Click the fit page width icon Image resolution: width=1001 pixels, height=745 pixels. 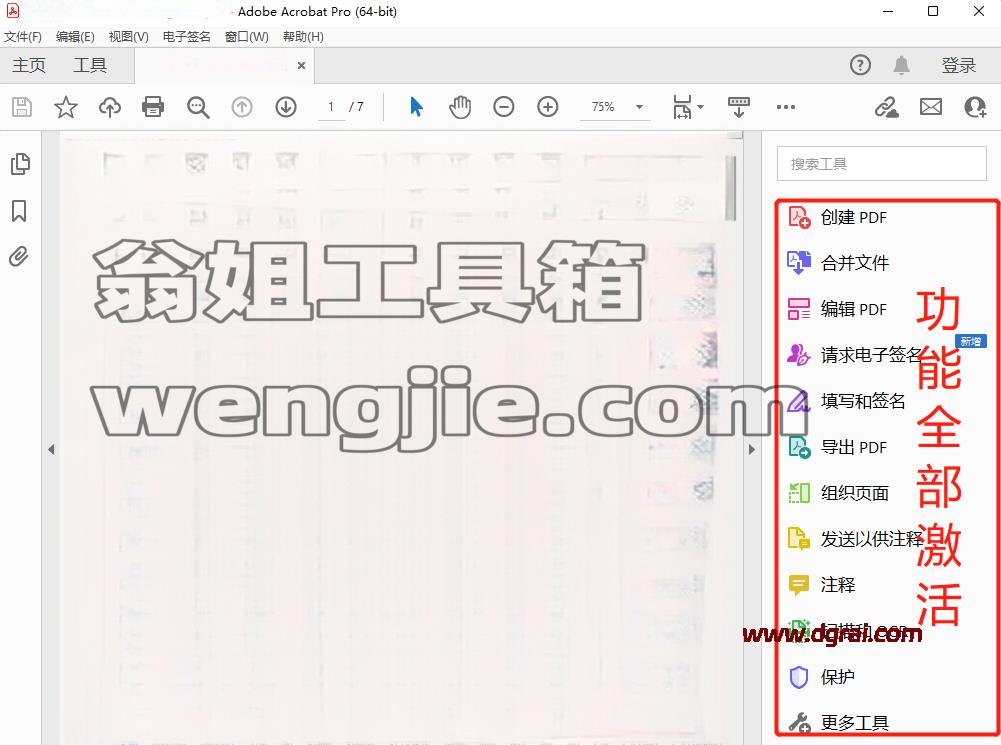click(x=682, y=107)
